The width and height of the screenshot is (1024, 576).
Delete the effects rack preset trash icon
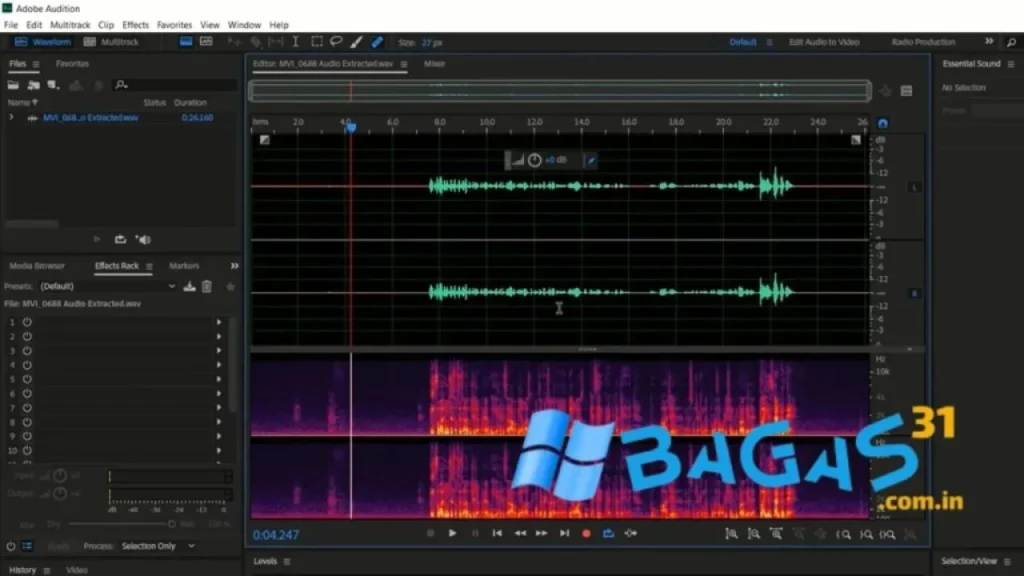(x=206, y=286)
